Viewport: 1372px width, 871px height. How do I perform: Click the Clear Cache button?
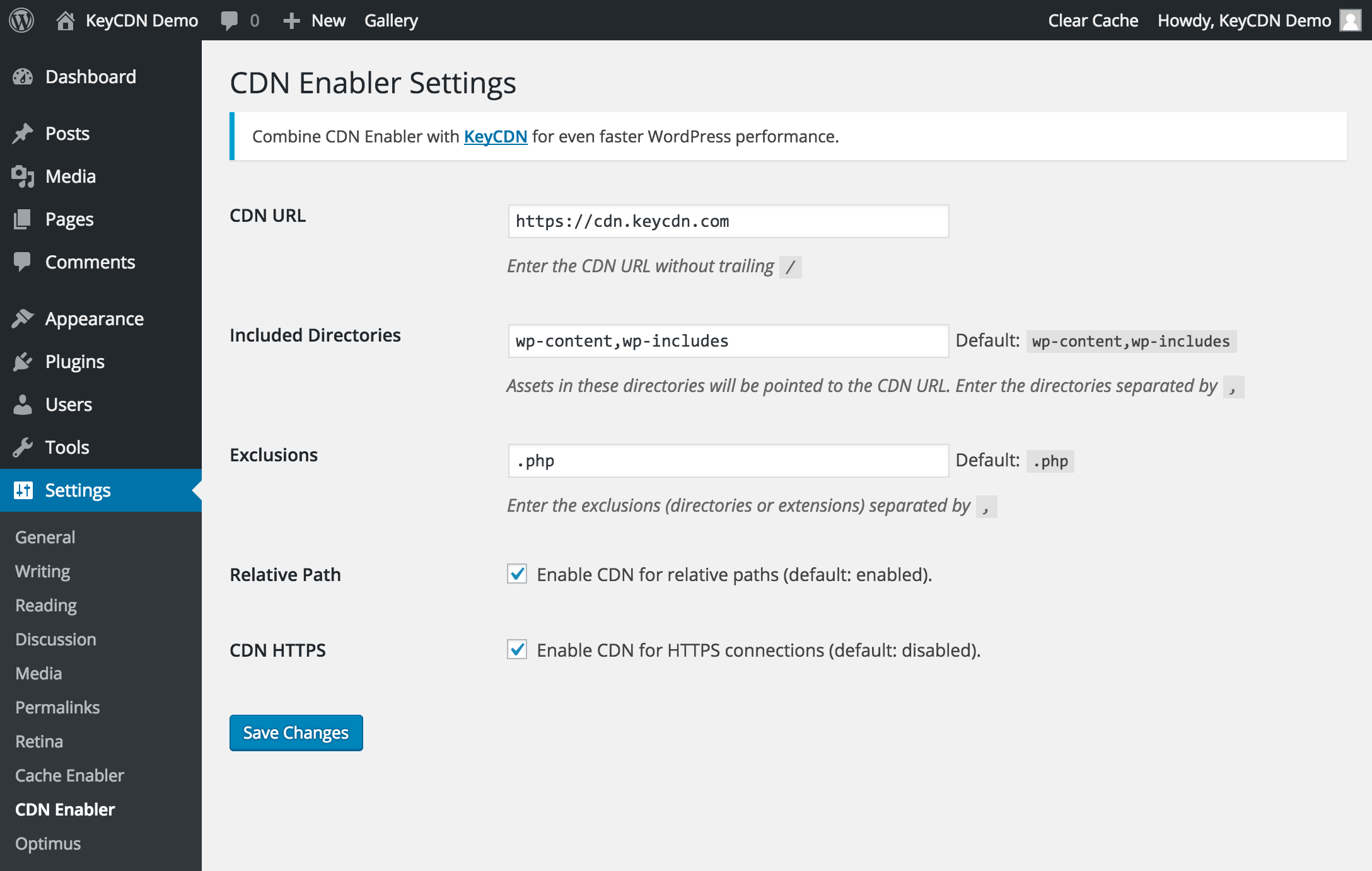(x=1093, y=20)
